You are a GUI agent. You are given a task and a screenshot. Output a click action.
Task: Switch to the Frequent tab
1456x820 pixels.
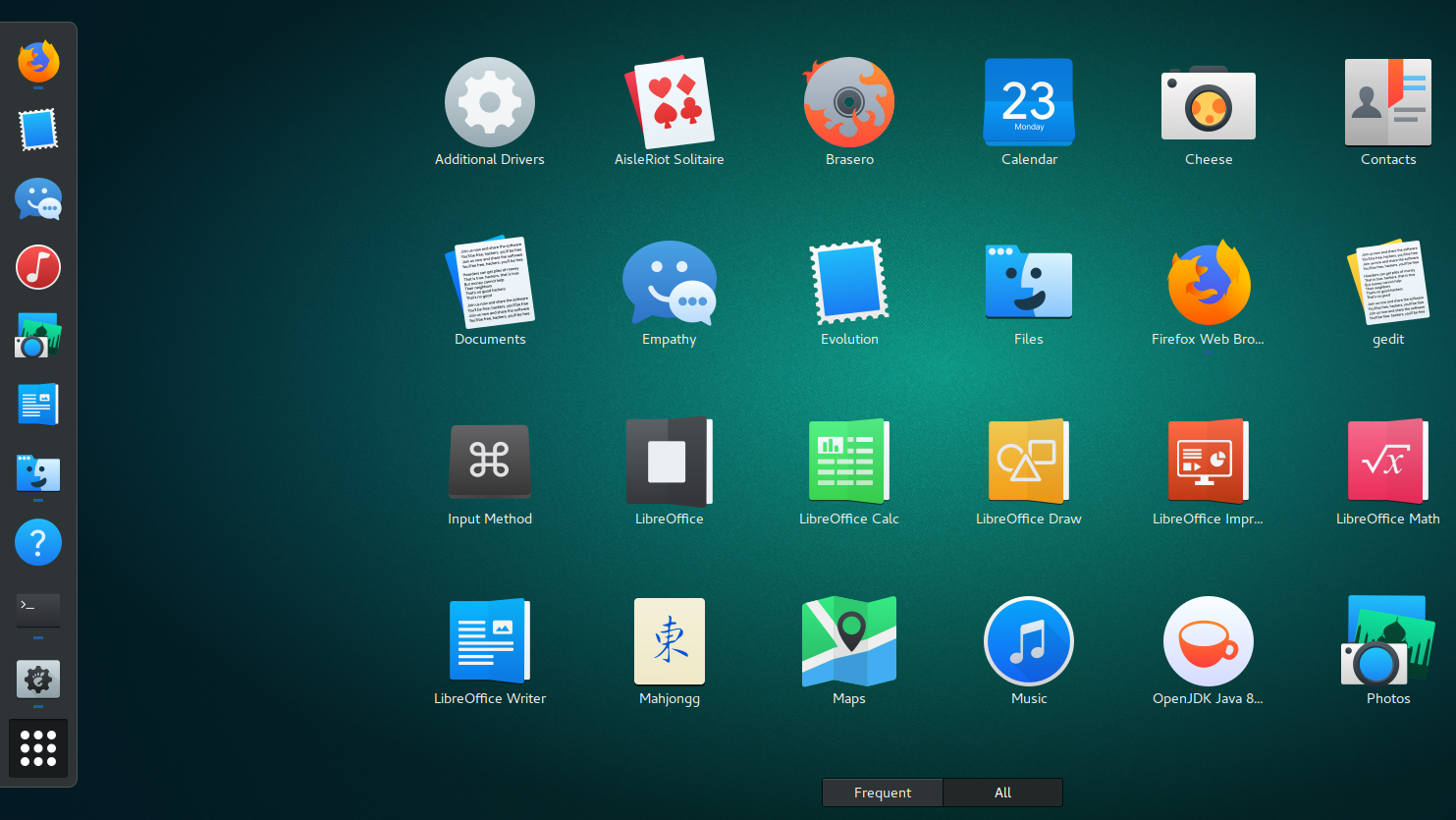(883, 793)
